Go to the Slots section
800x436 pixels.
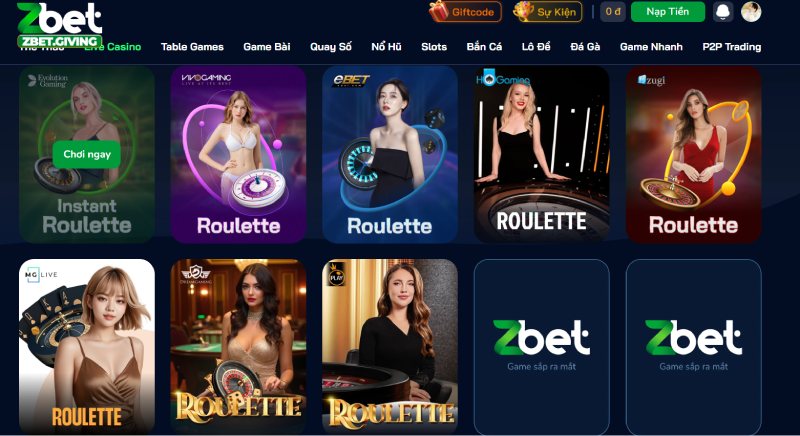434,47
